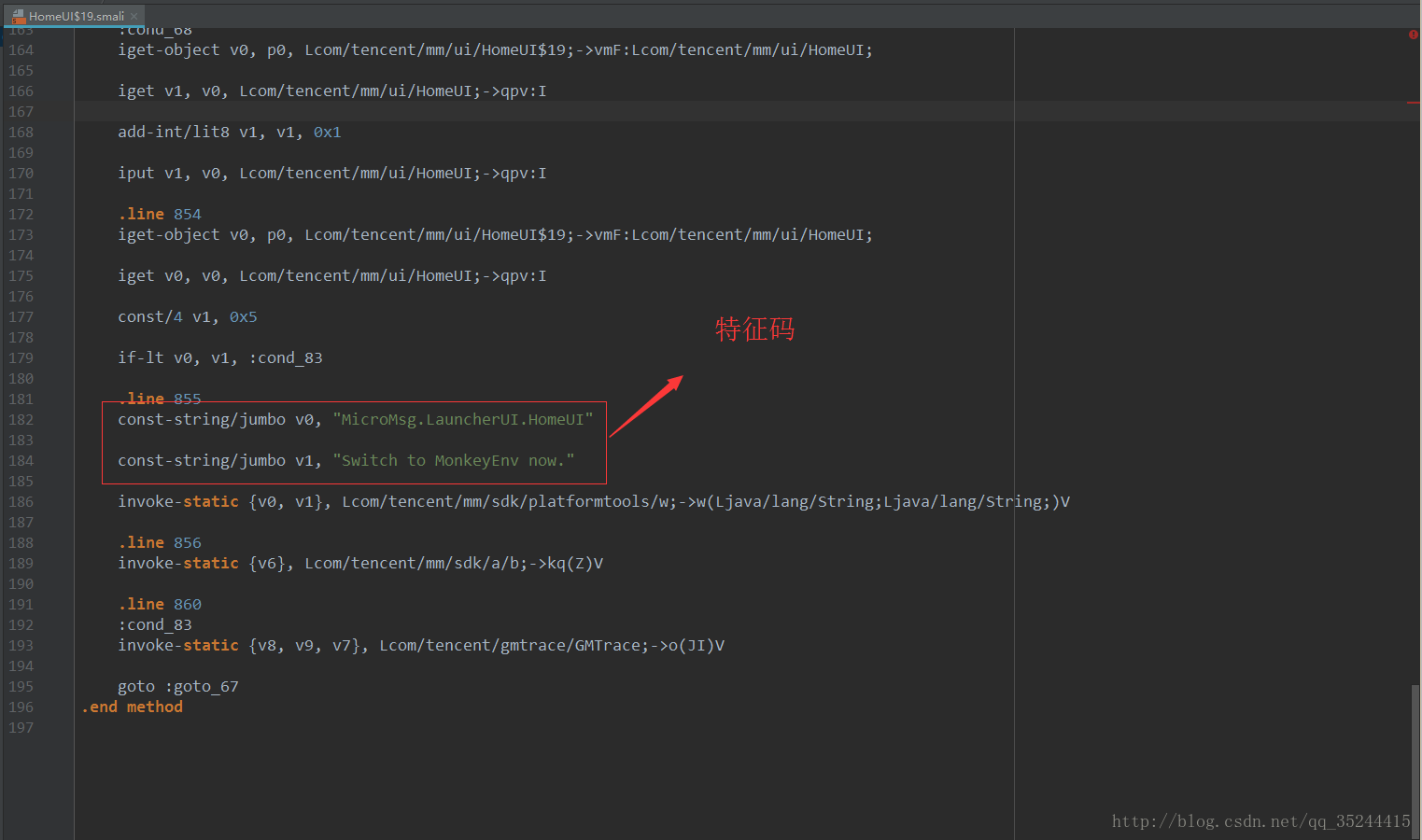This screenshot has width=1422, height=840.
Task: Select the HomeUI$19.smali editor tab
Action: point(73,16)
